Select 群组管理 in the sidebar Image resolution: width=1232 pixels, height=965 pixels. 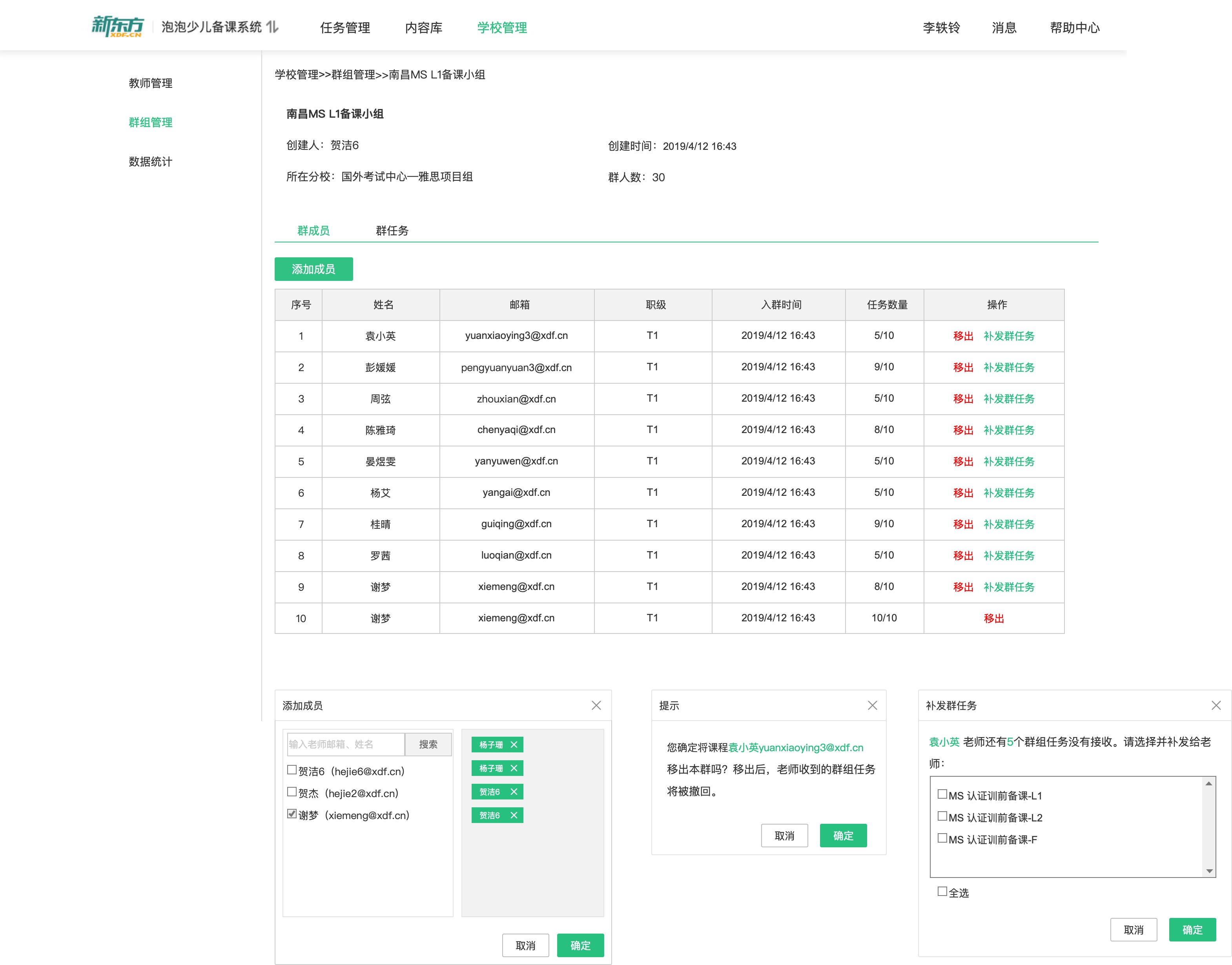coord(150,122)
